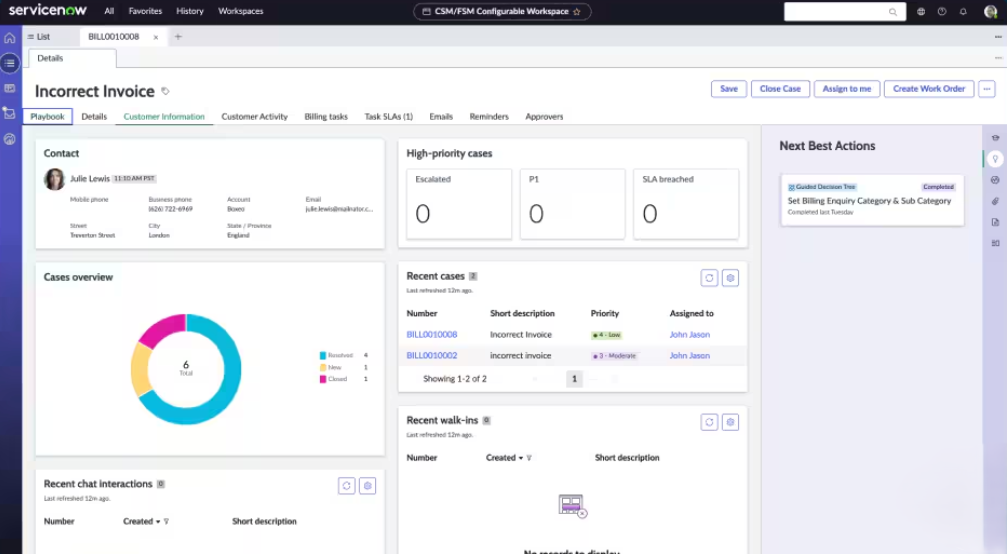Viewport: 1007px width, 554px height.
Task: Open the More actions ellipsis beside Create Work Order
Action: (987, 89)
